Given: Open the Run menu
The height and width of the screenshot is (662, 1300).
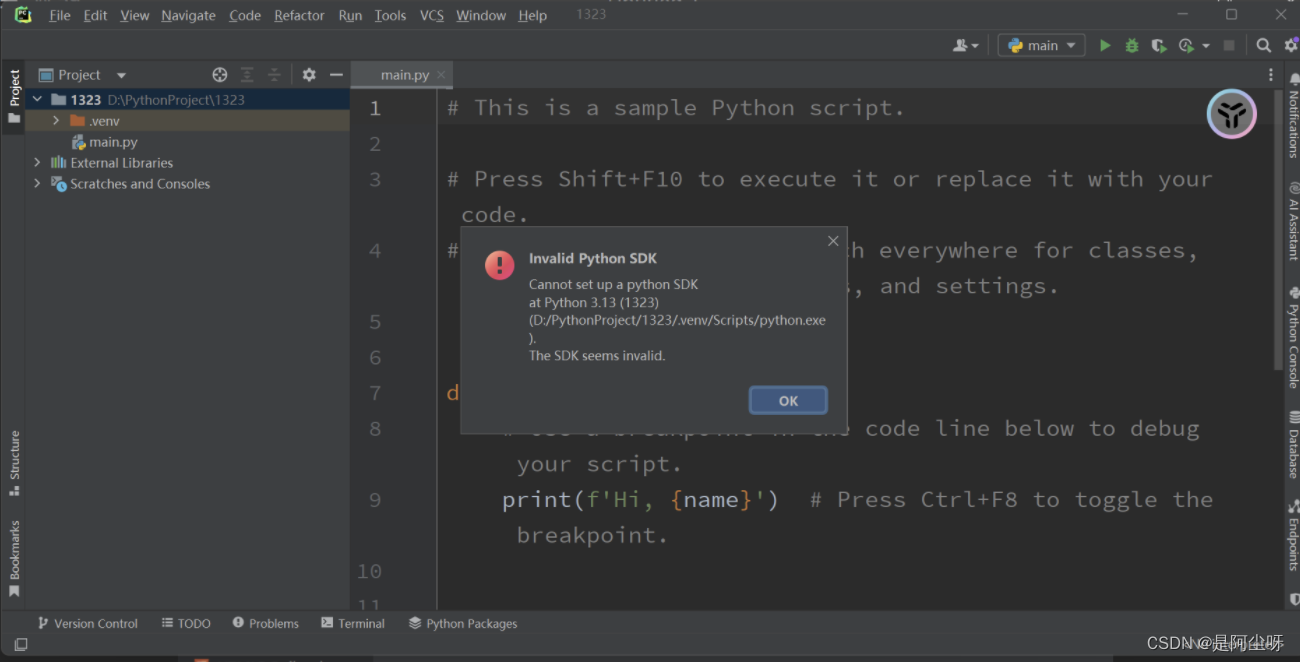Looking at the screenshot, I should pos(350,15).
